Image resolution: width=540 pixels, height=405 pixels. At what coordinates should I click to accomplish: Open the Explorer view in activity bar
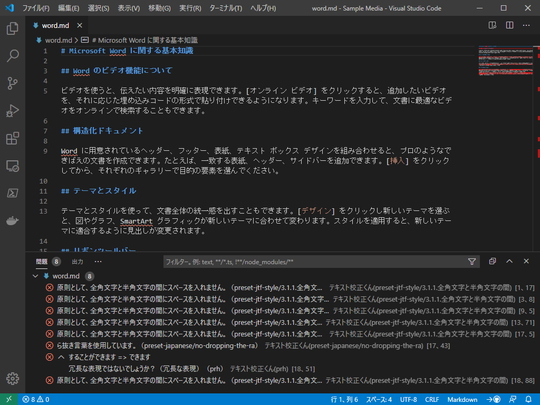coord(12,28)
